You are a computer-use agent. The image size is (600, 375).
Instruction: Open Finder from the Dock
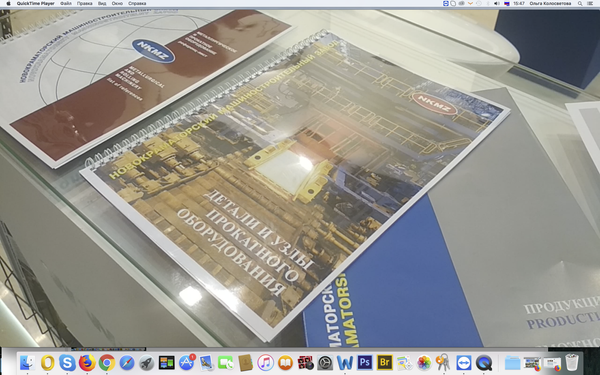28,362
